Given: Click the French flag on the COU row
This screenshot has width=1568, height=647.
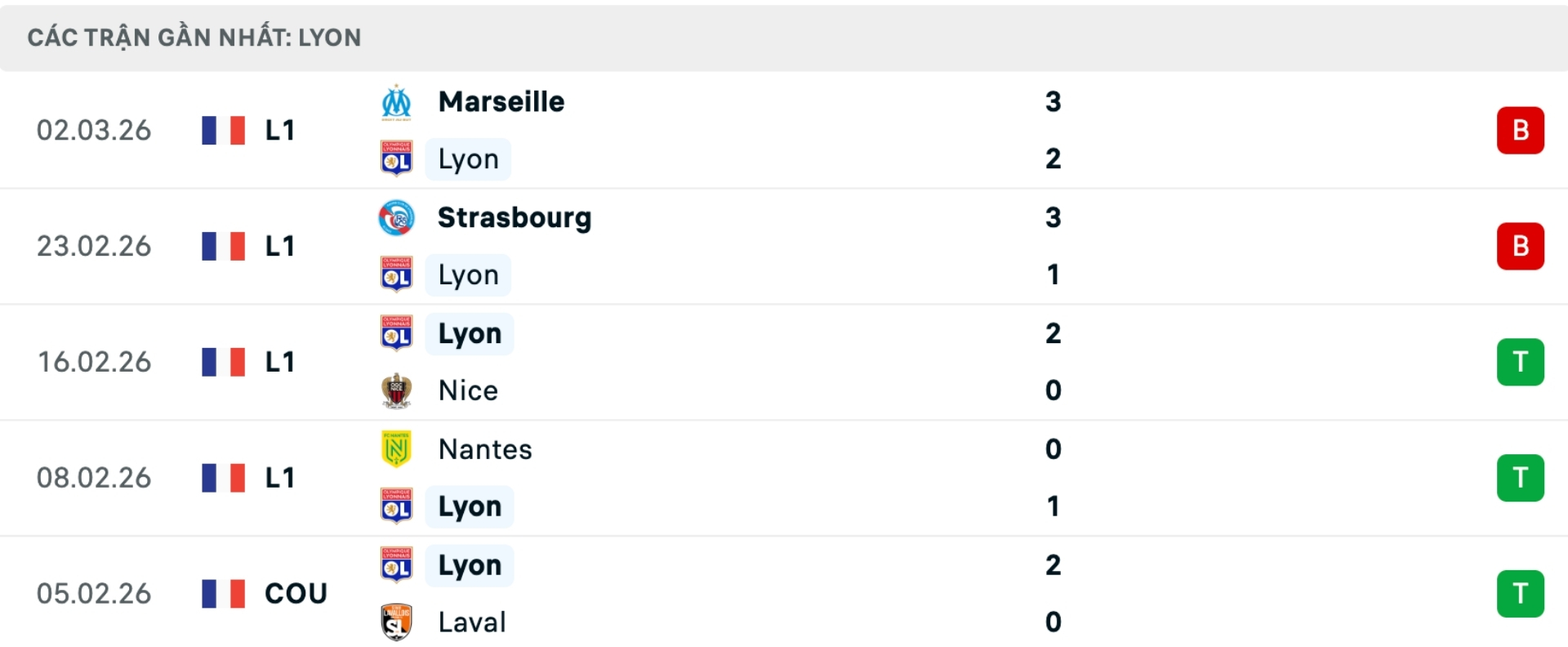Looking at the screenshot, I should (x=223, y=593).
